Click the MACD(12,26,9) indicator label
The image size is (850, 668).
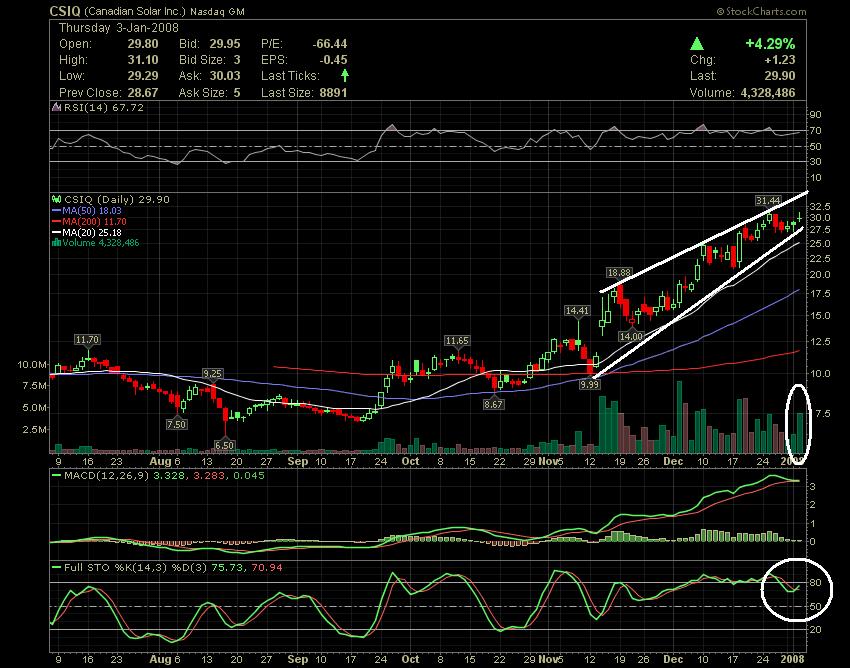click(x=104, y=476)
